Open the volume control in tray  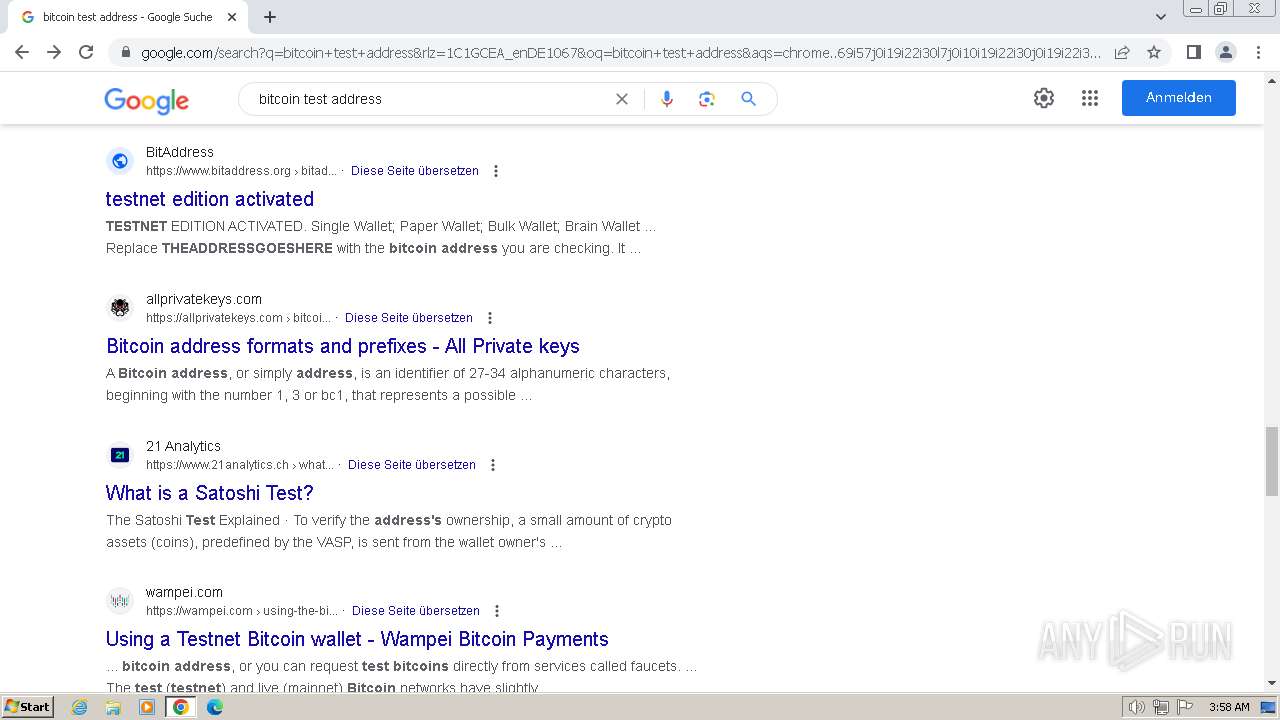[1137, 707]
